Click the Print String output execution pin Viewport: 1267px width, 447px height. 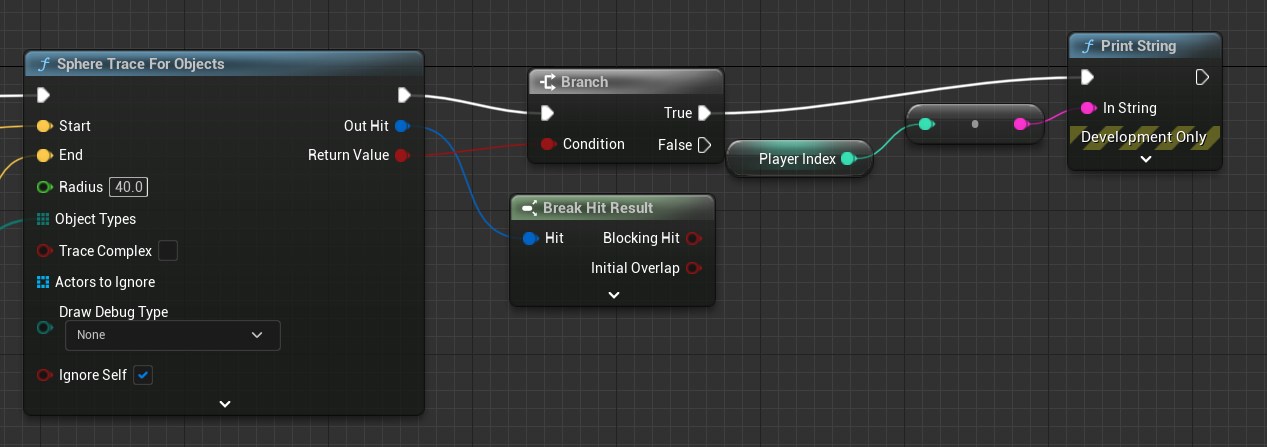pyautogui.click(x=1203, y=77)
